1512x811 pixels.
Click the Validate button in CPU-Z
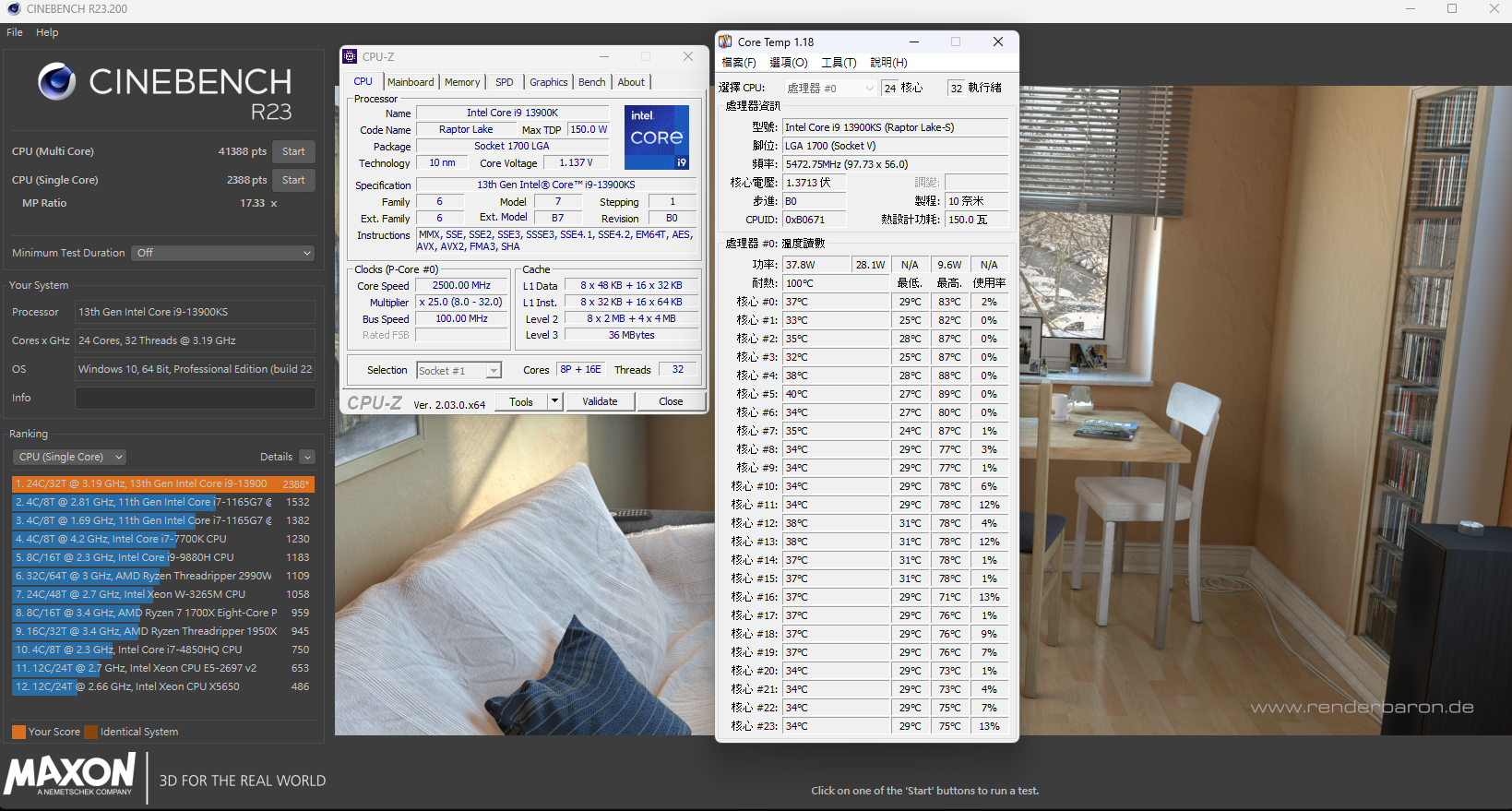coord(600,401)
